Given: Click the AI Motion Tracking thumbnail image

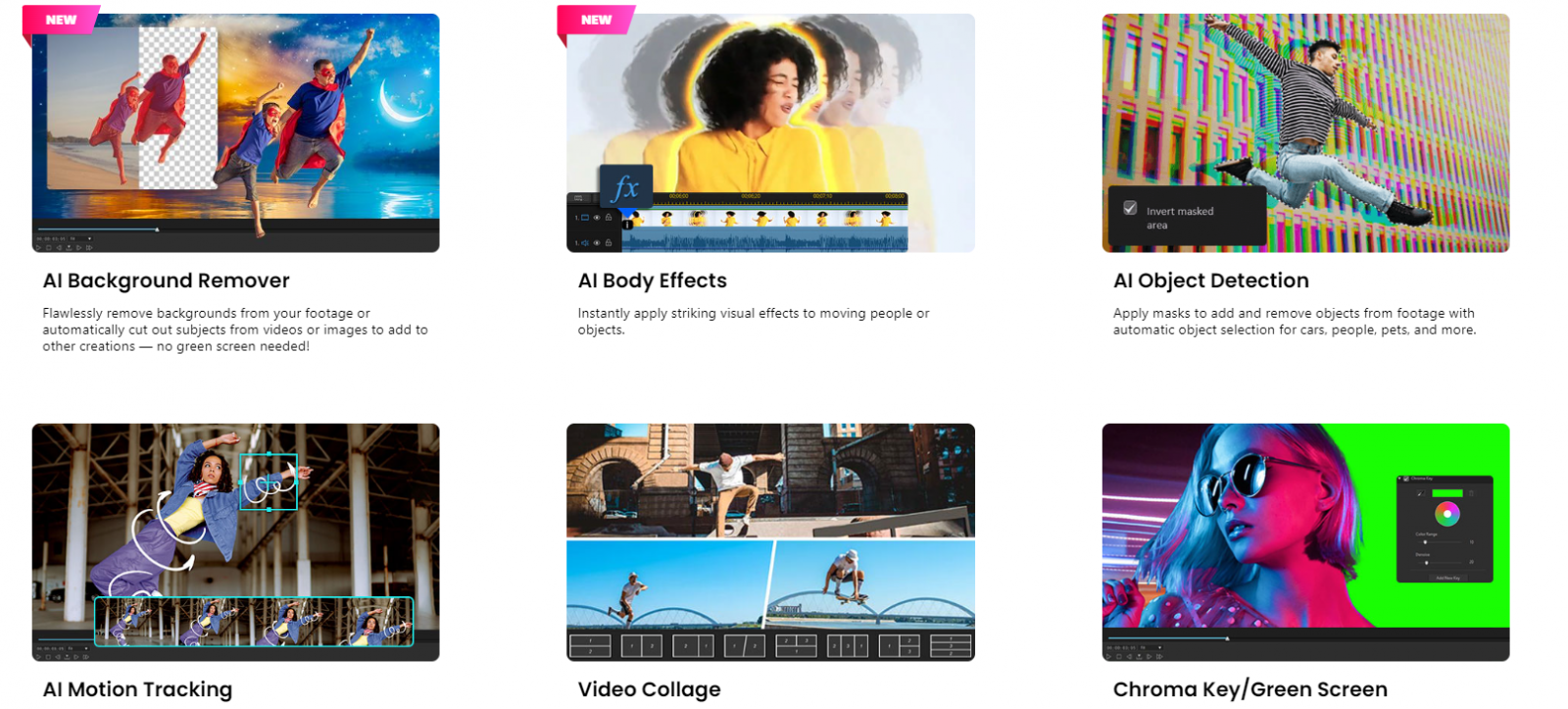Looking at the screenshot, I should coord(235,542).
